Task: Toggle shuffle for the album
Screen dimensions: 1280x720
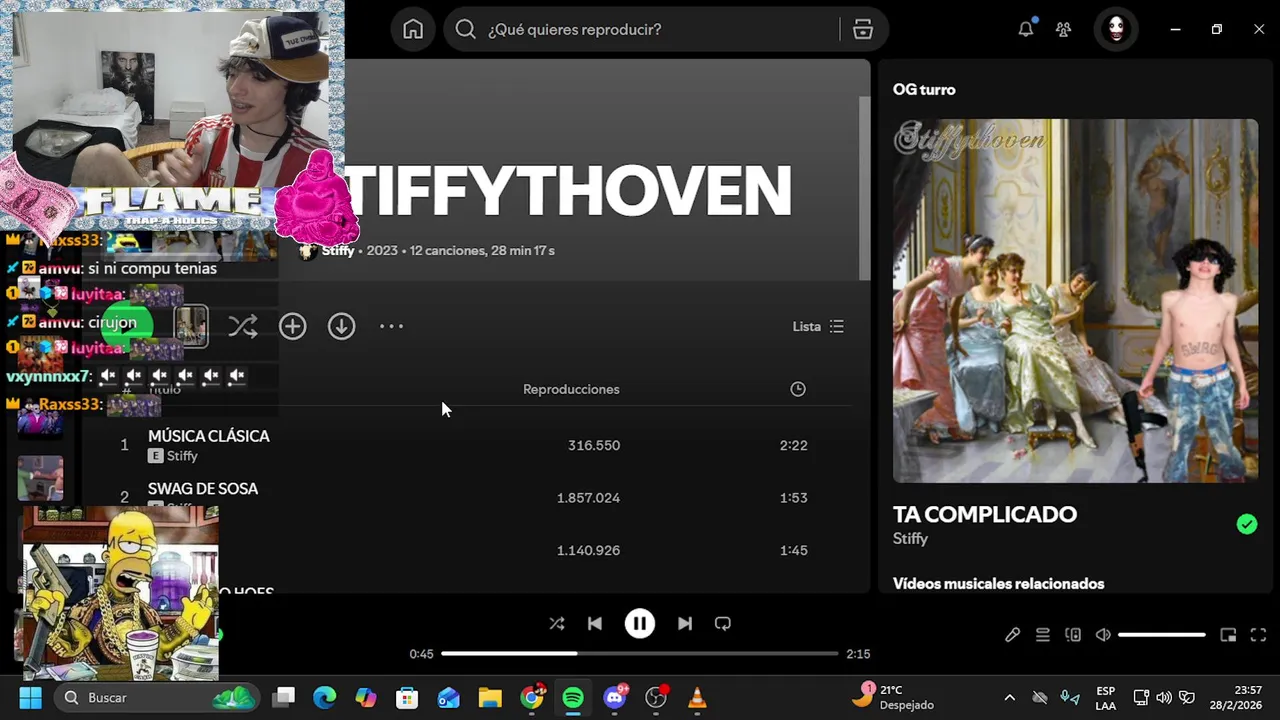Action: point(242,326)
